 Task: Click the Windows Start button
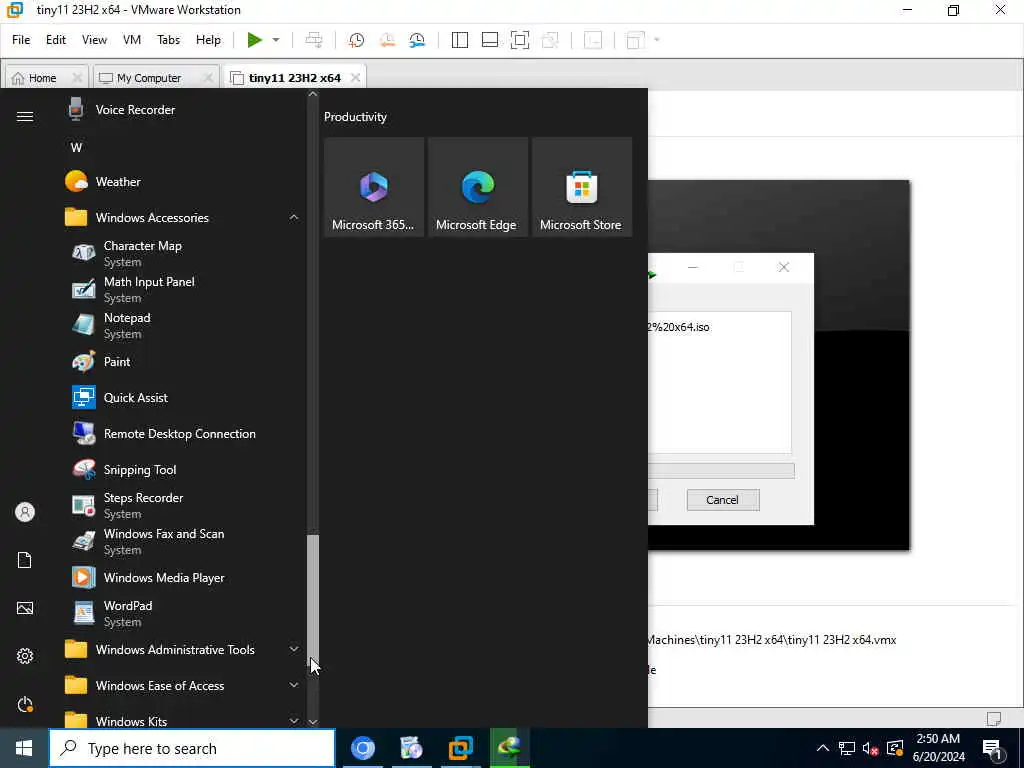click(x=24, y=748)
